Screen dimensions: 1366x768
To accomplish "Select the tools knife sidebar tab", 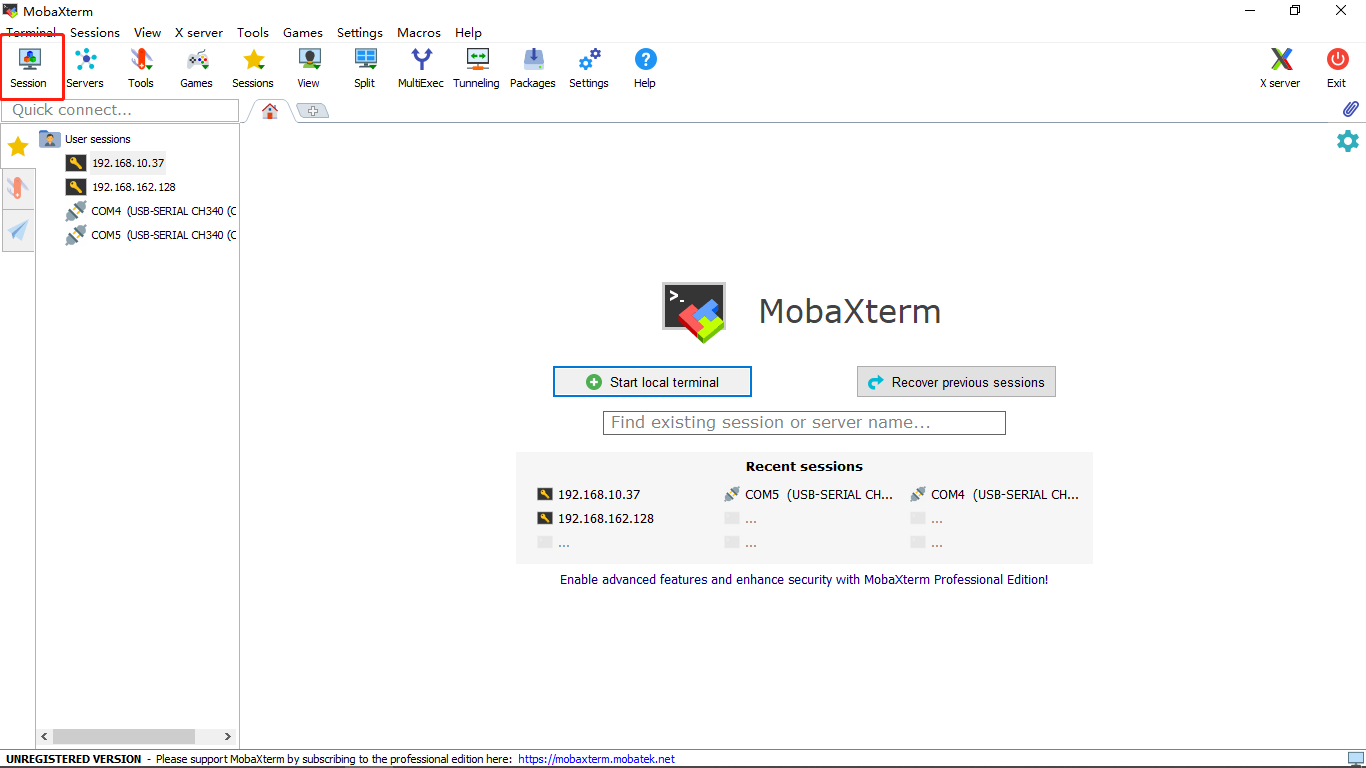I will (x=18, y=188).
